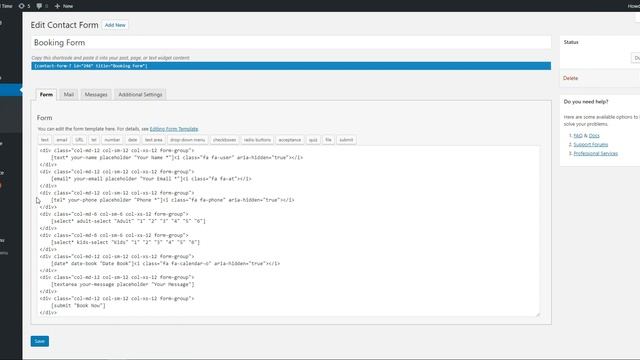Image resolution: width=640 pixels, height=360 pixels.
Task: Open the FAQ help link
Action: pos(578,136)
